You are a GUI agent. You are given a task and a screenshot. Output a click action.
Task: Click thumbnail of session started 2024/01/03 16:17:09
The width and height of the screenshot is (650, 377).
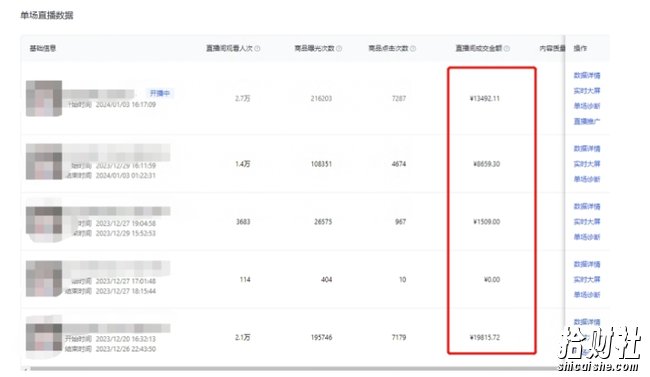(x=44, y=98)
